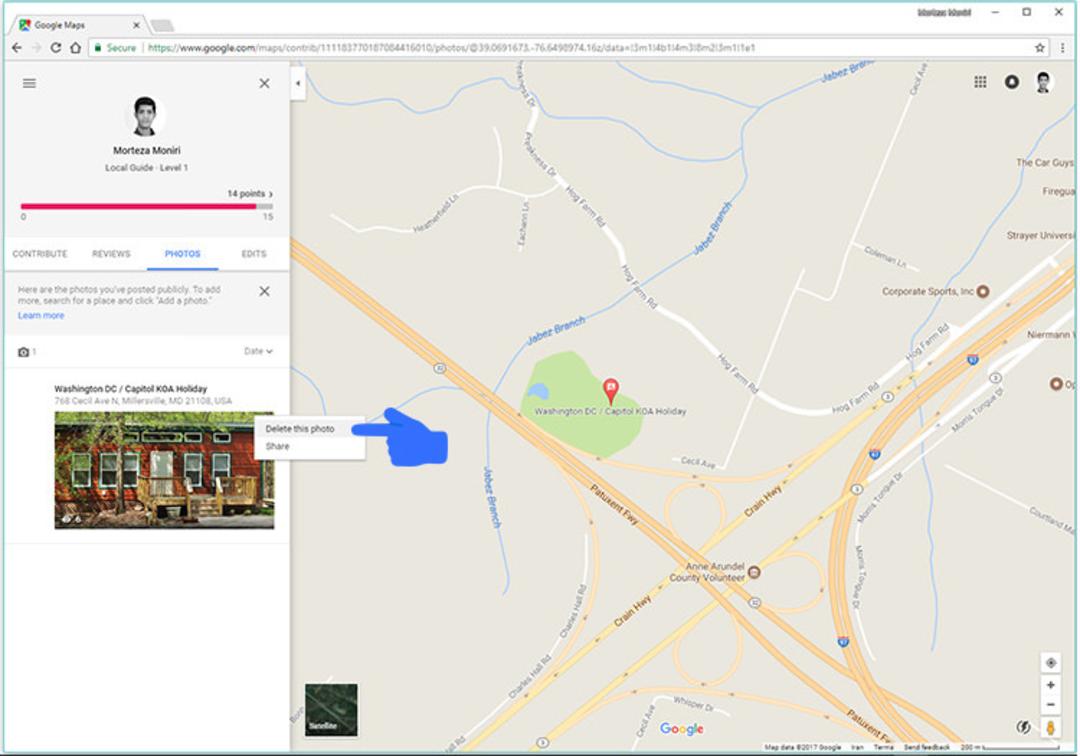Image resolution: width=1080 pixels, height=756 pixels.
Task: Switch to Satellite view
Action: pos(331,710)
